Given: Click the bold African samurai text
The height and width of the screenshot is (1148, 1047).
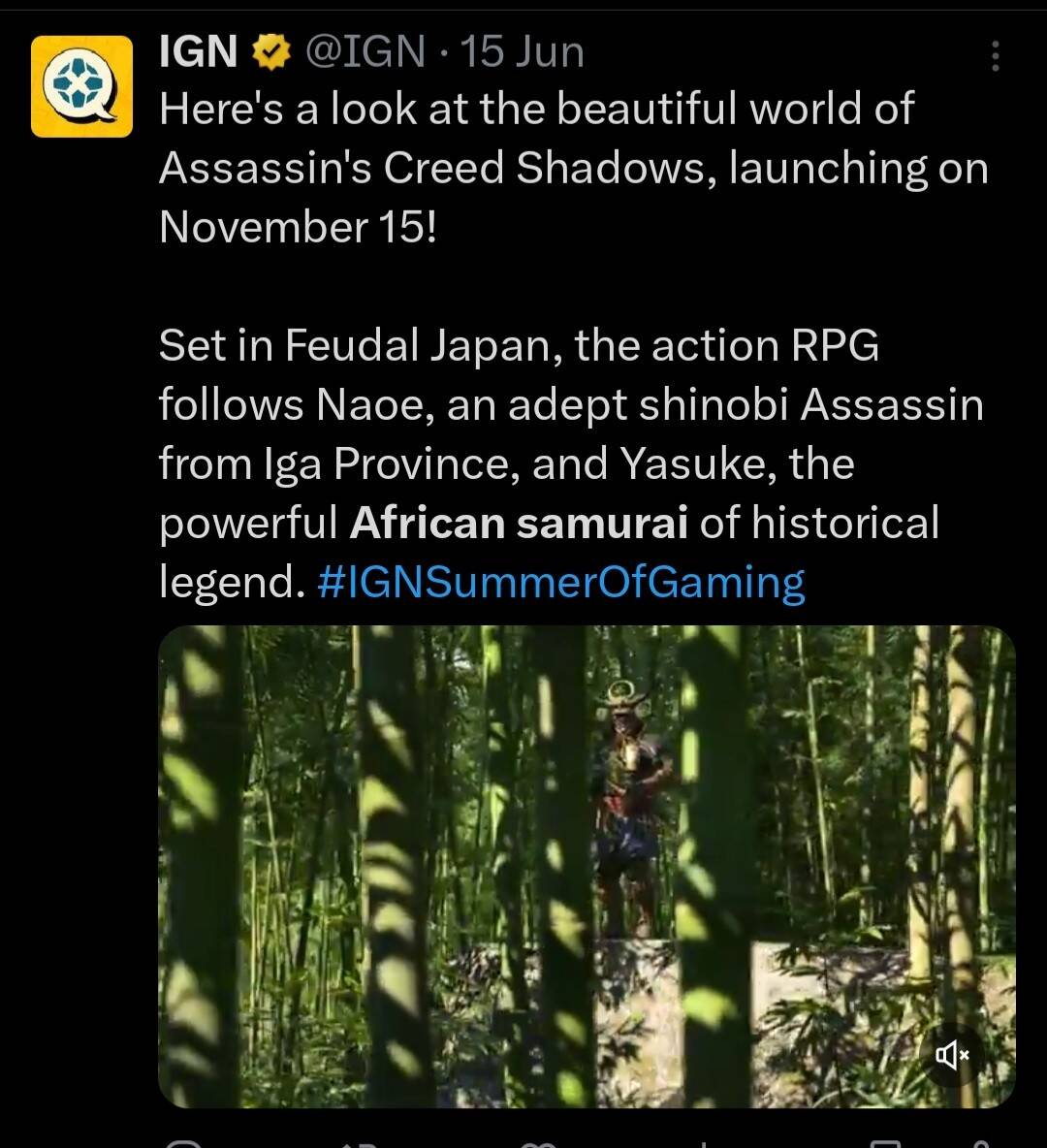Looking at the screenshot, I should (x=519, y=523).
